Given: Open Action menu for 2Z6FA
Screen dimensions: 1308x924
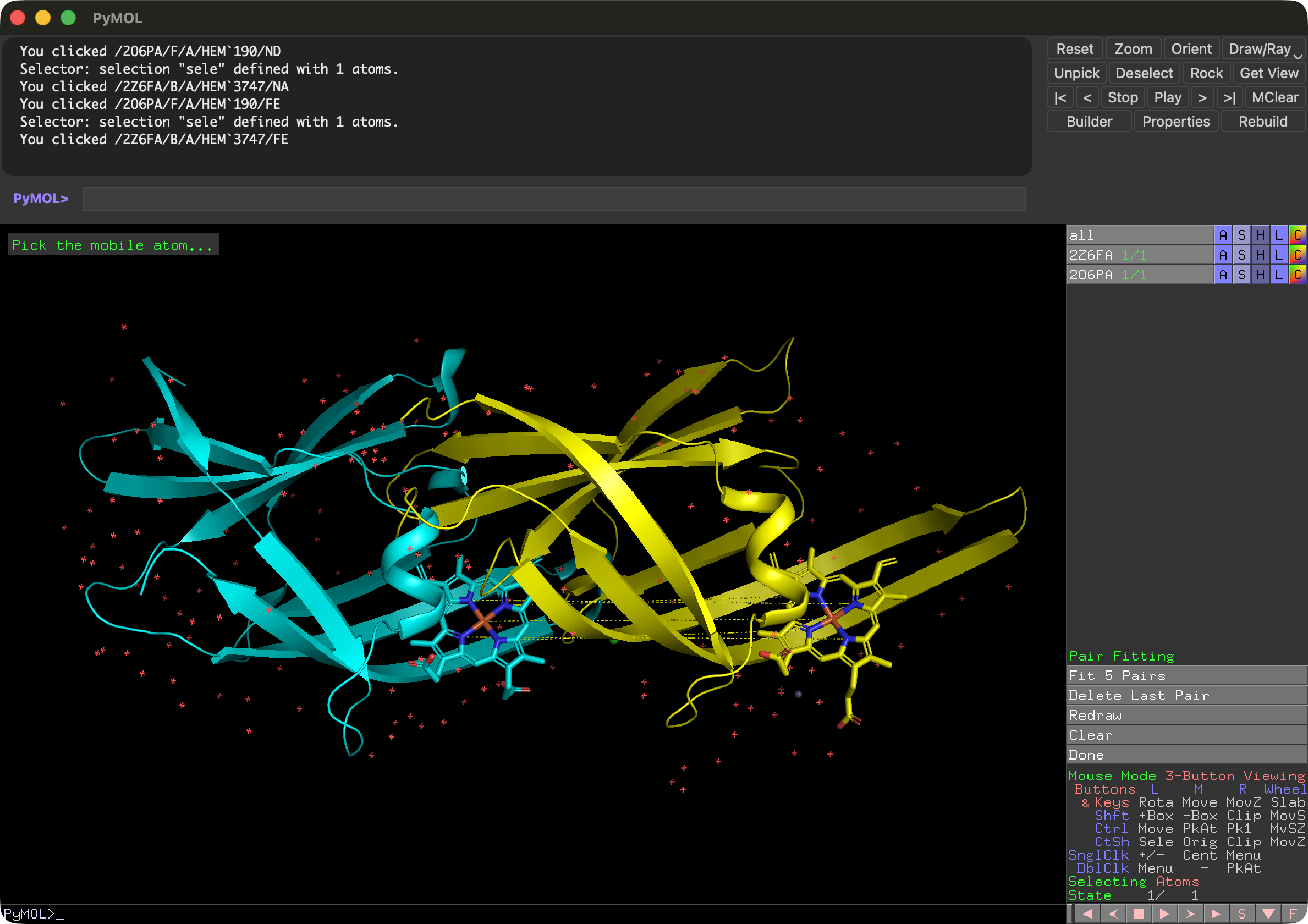Looking at the screenshot, I should point(1223,255).
